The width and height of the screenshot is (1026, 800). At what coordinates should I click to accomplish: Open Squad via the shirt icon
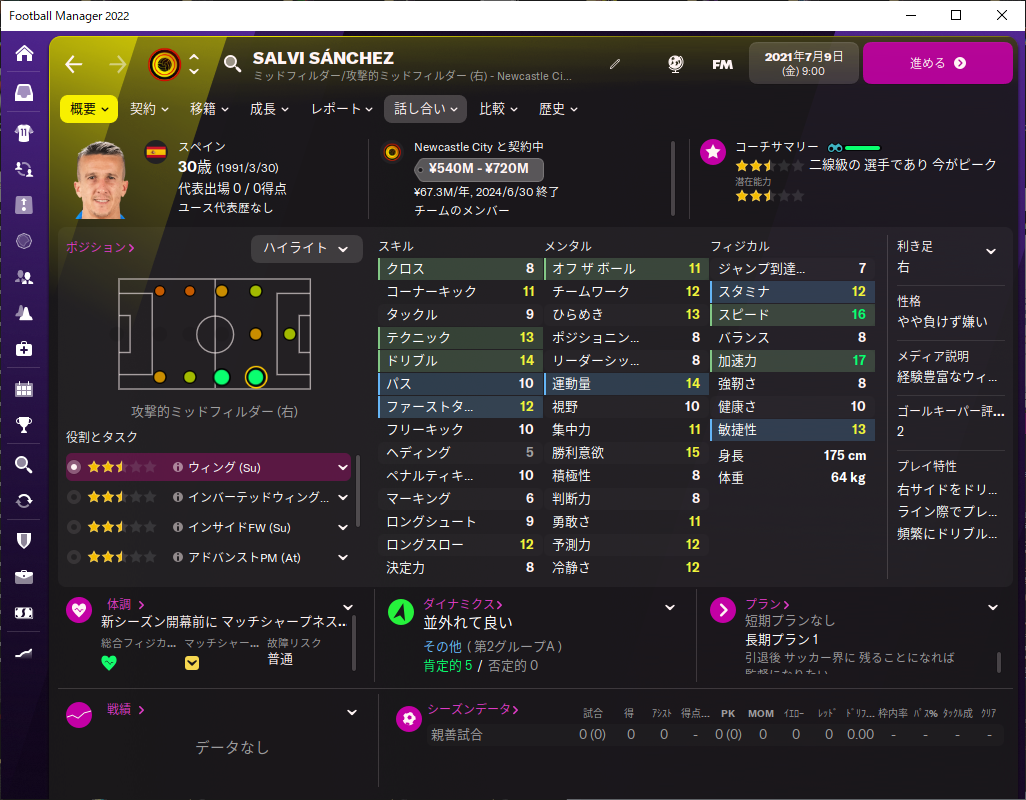pyautogui.click(x=24, y=133)
